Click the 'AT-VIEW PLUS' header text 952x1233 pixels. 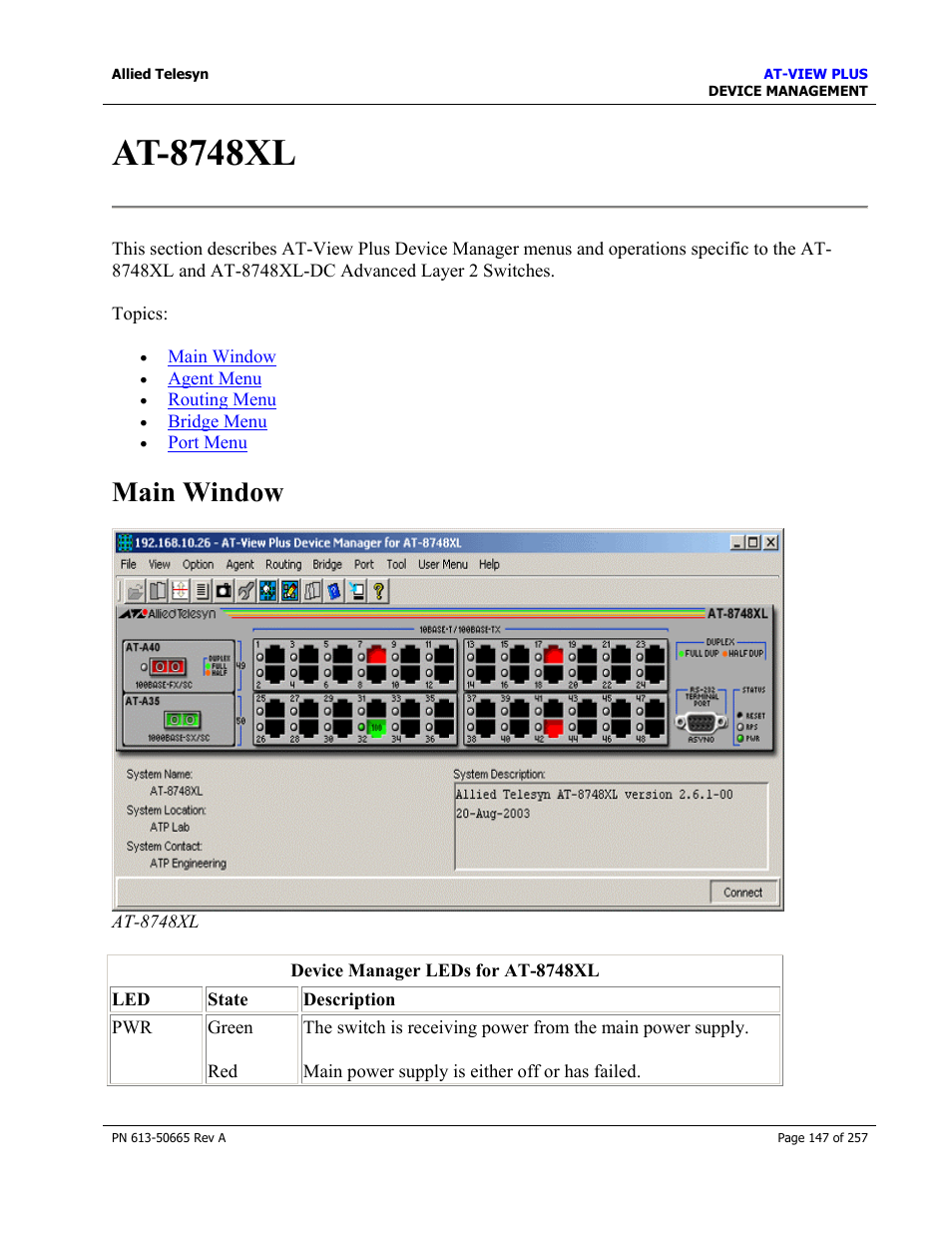[815, 74]
